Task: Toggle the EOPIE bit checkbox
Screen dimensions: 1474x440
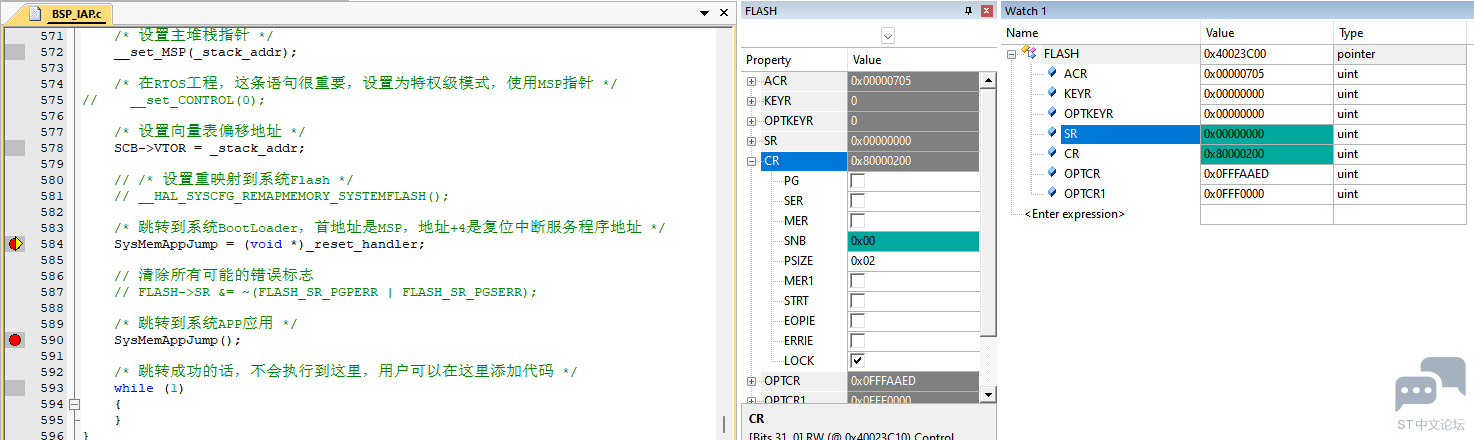Action: (x=857, y=321)
